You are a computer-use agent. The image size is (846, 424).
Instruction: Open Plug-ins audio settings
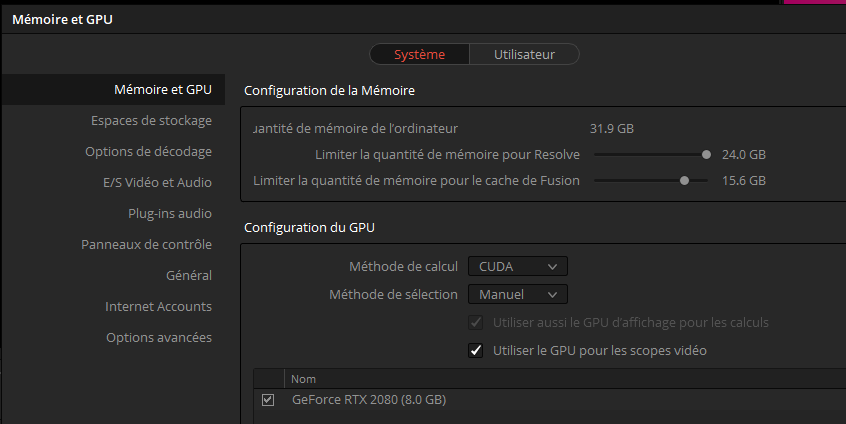pos(170,213)
